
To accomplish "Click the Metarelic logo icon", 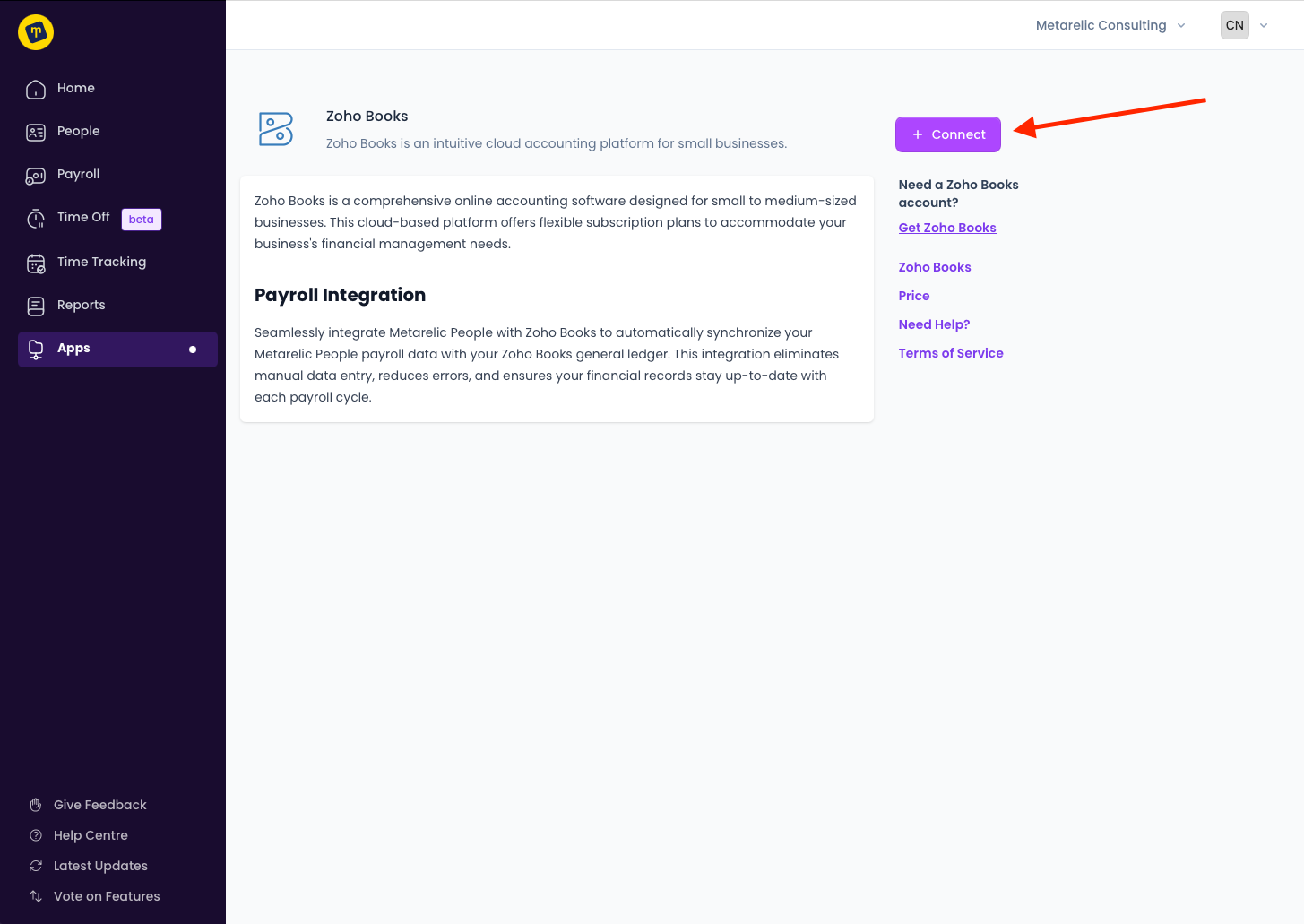I will coord(36,32).
